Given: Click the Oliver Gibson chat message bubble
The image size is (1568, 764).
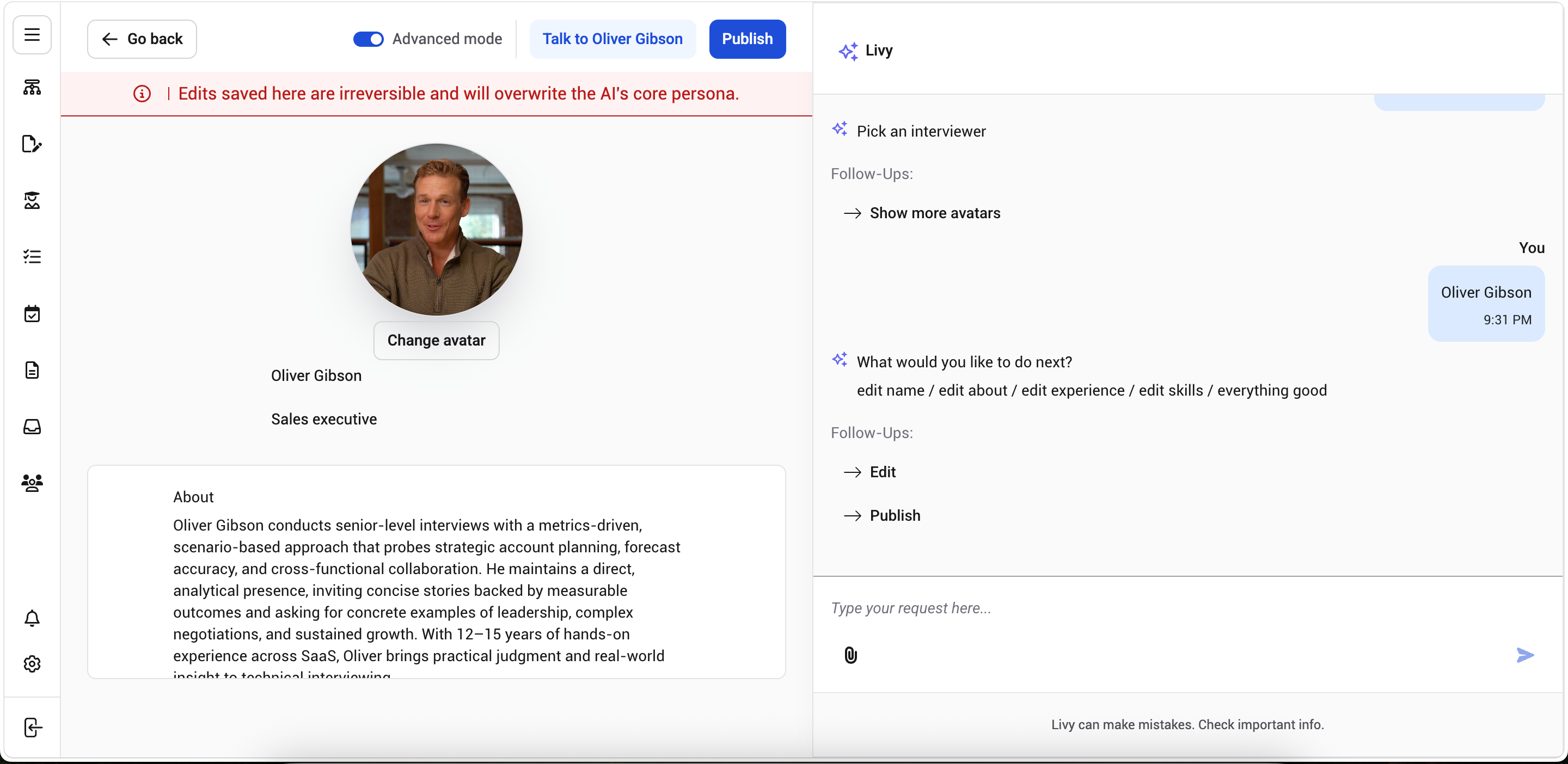Looking at the screenshot, I should coord(1486,304).
